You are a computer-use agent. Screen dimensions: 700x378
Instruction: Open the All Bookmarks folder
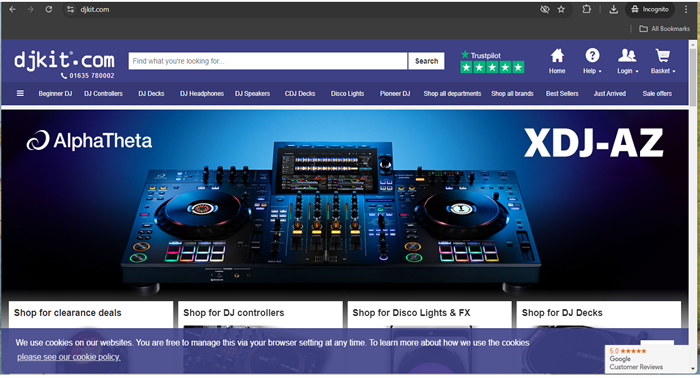point(664,29)
